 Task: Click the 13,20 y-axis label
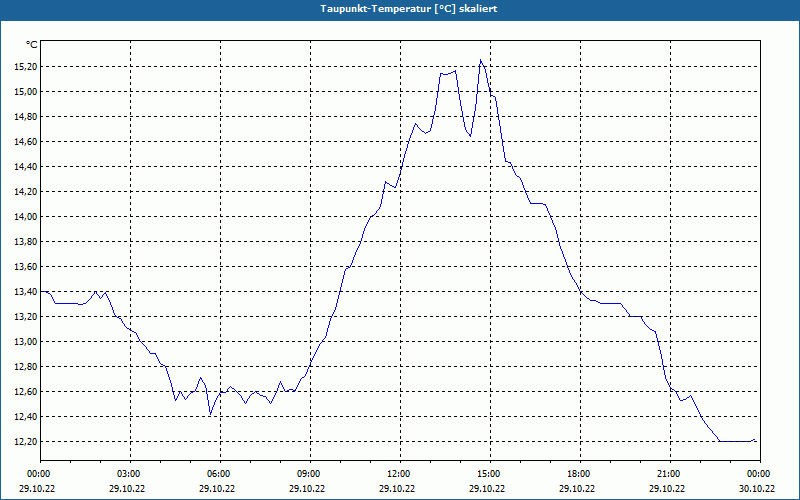[26, 317]
